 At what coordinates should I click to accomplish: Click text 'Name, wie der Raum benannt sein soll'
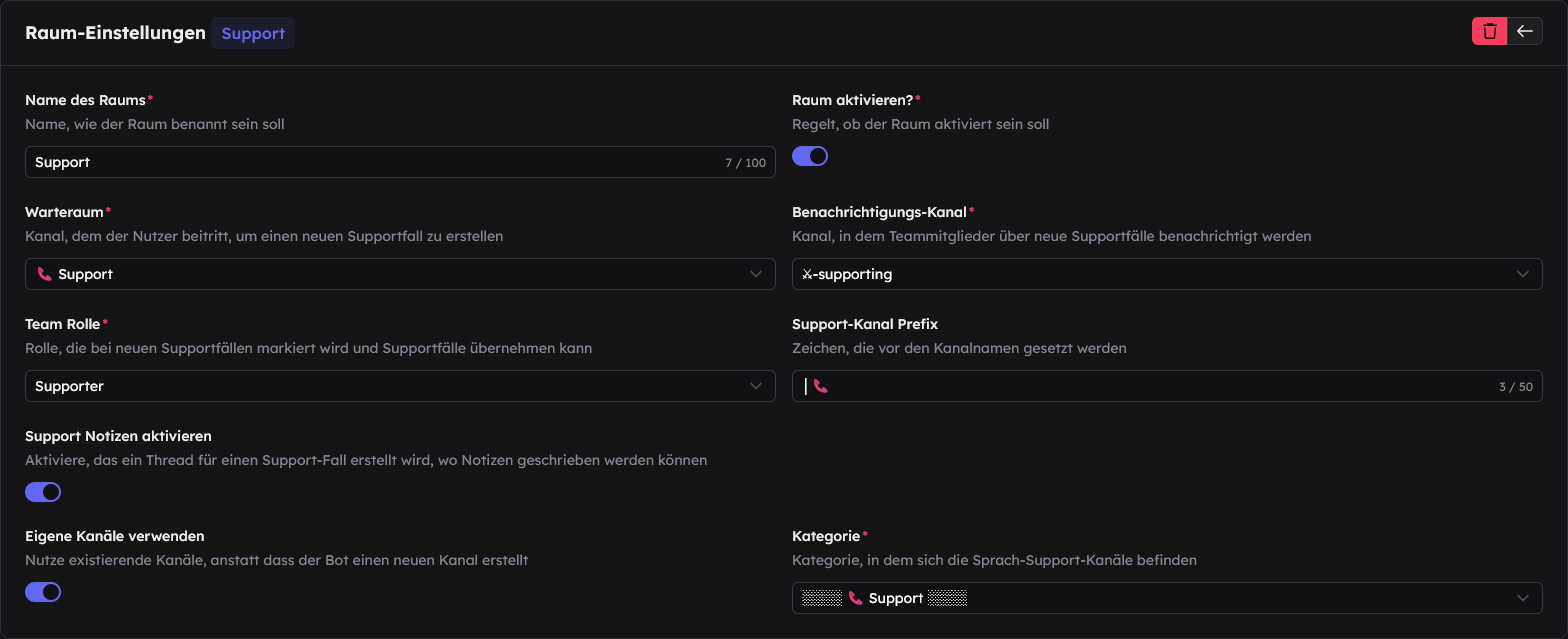[155, 124]
